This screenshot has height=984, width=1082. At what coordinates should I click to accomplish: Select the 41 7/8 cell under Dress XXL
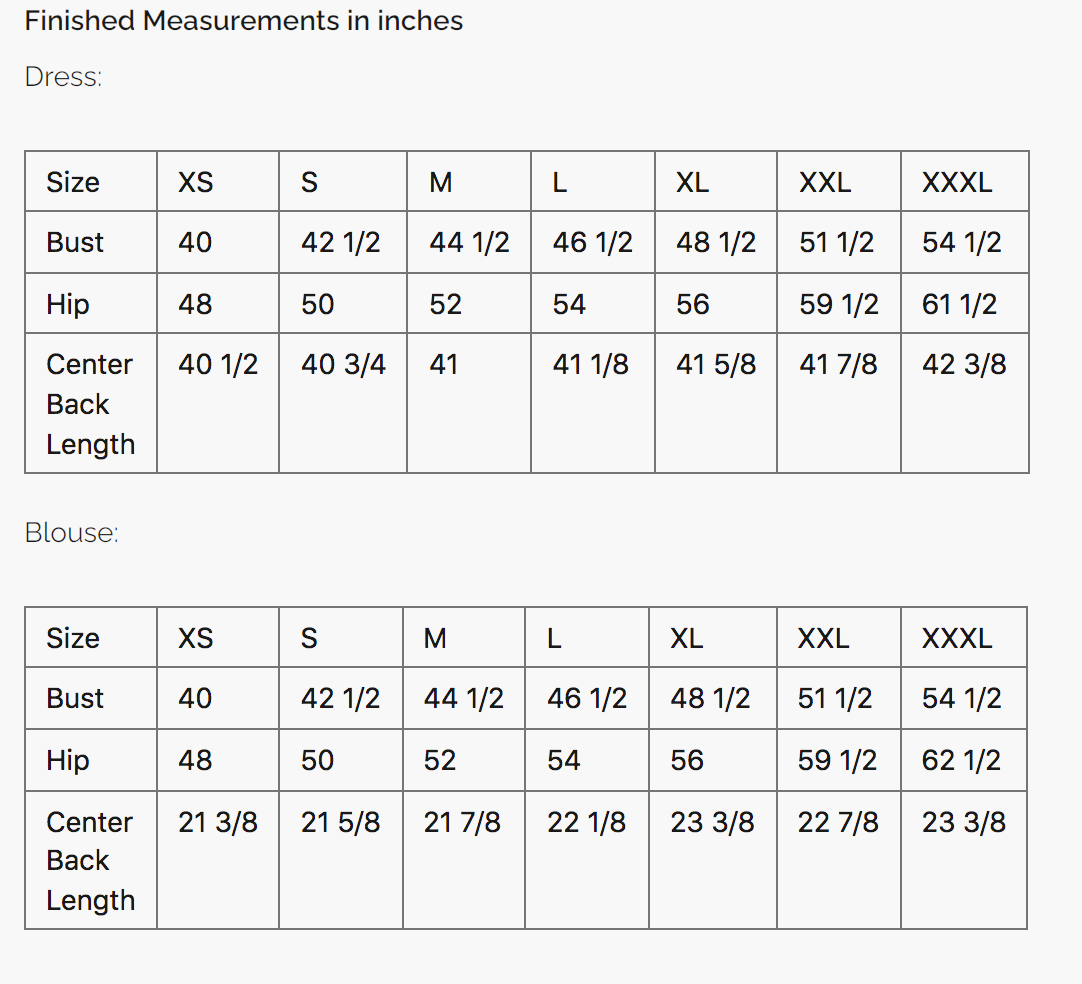[x=838, y=365]
